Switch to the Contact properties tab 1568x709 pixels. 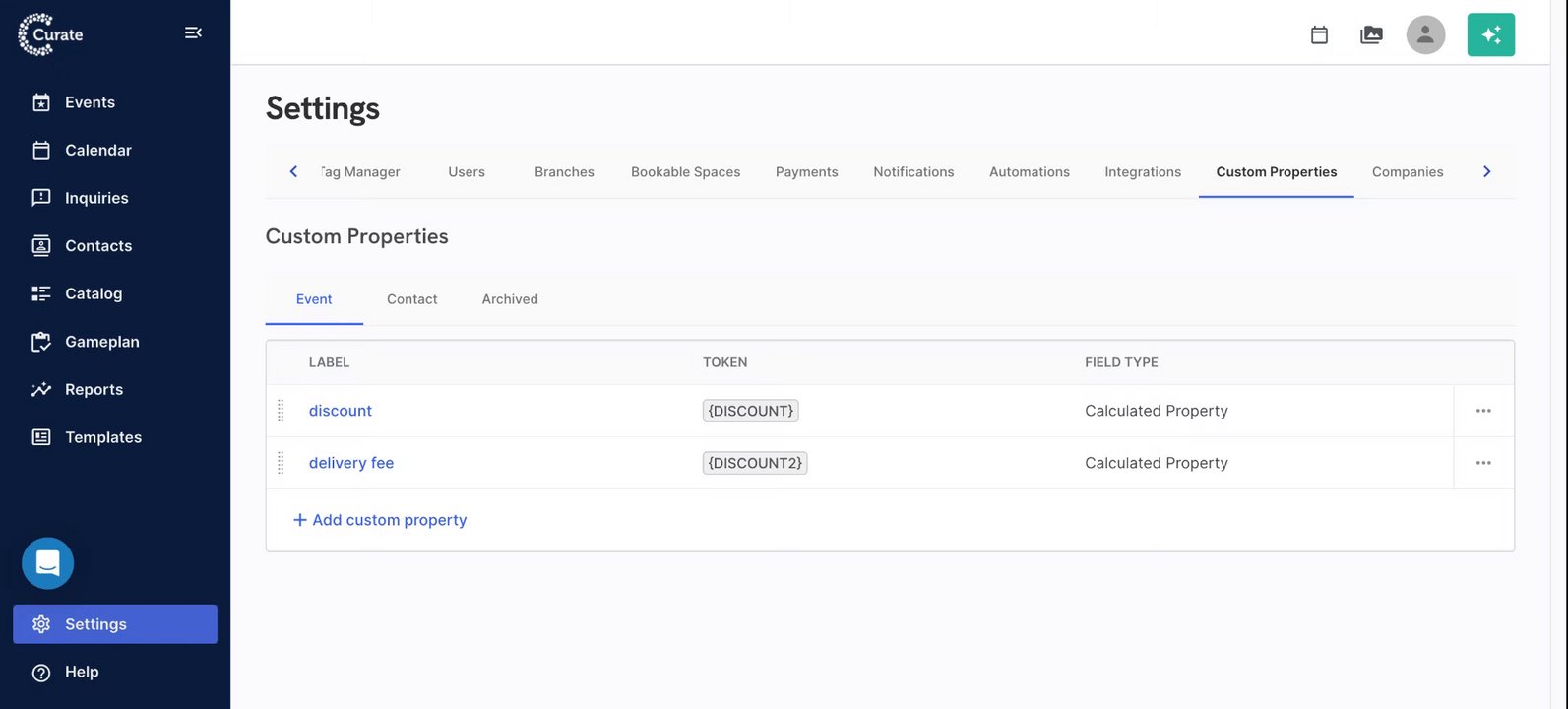tap(411, 299)
